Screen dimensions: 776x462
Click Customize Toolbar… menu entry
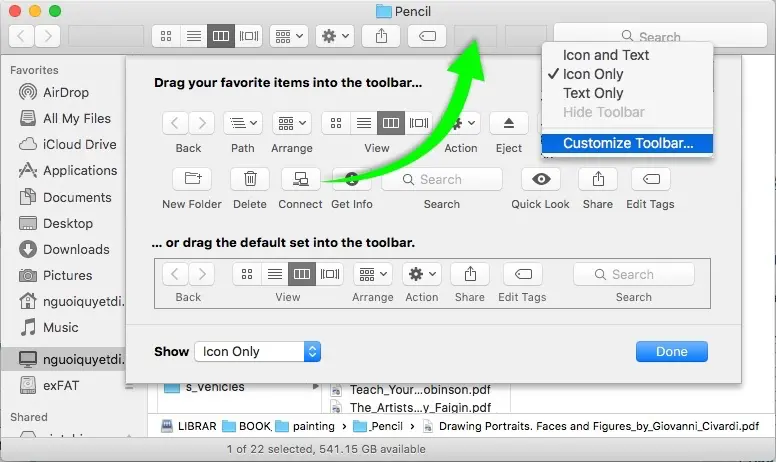point(627,143)
